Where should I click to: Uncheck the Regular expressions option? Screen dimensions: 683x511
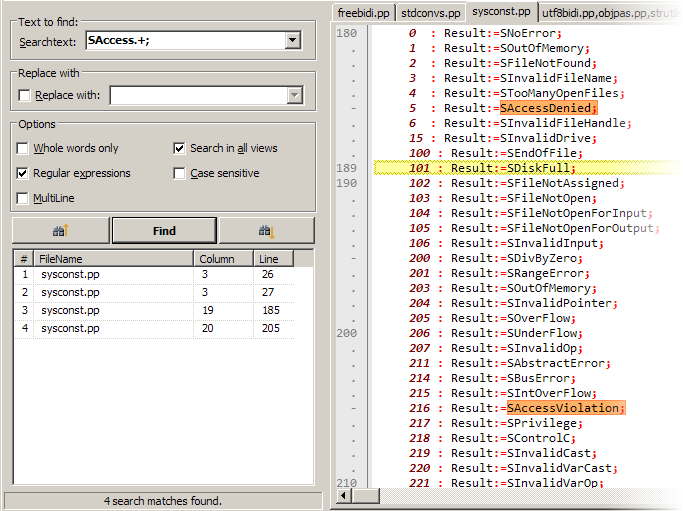point(23,173)
